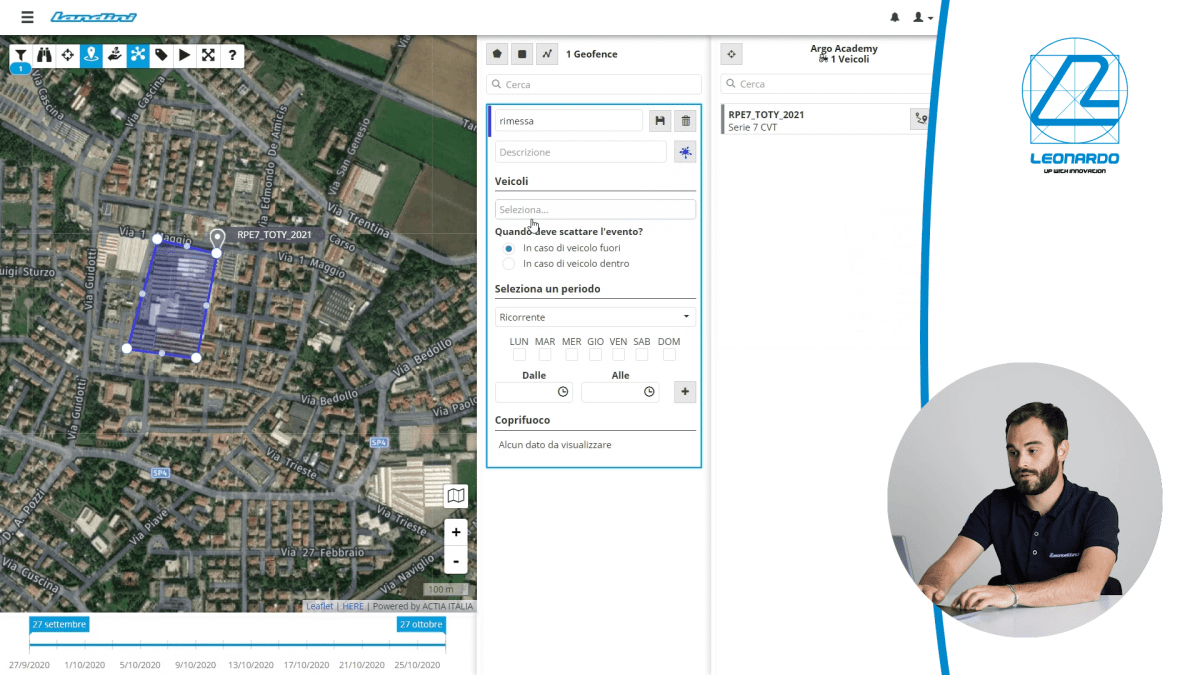Click the Descrizione field
Screen dimensions: 1200x675
(x=580, y=152)
